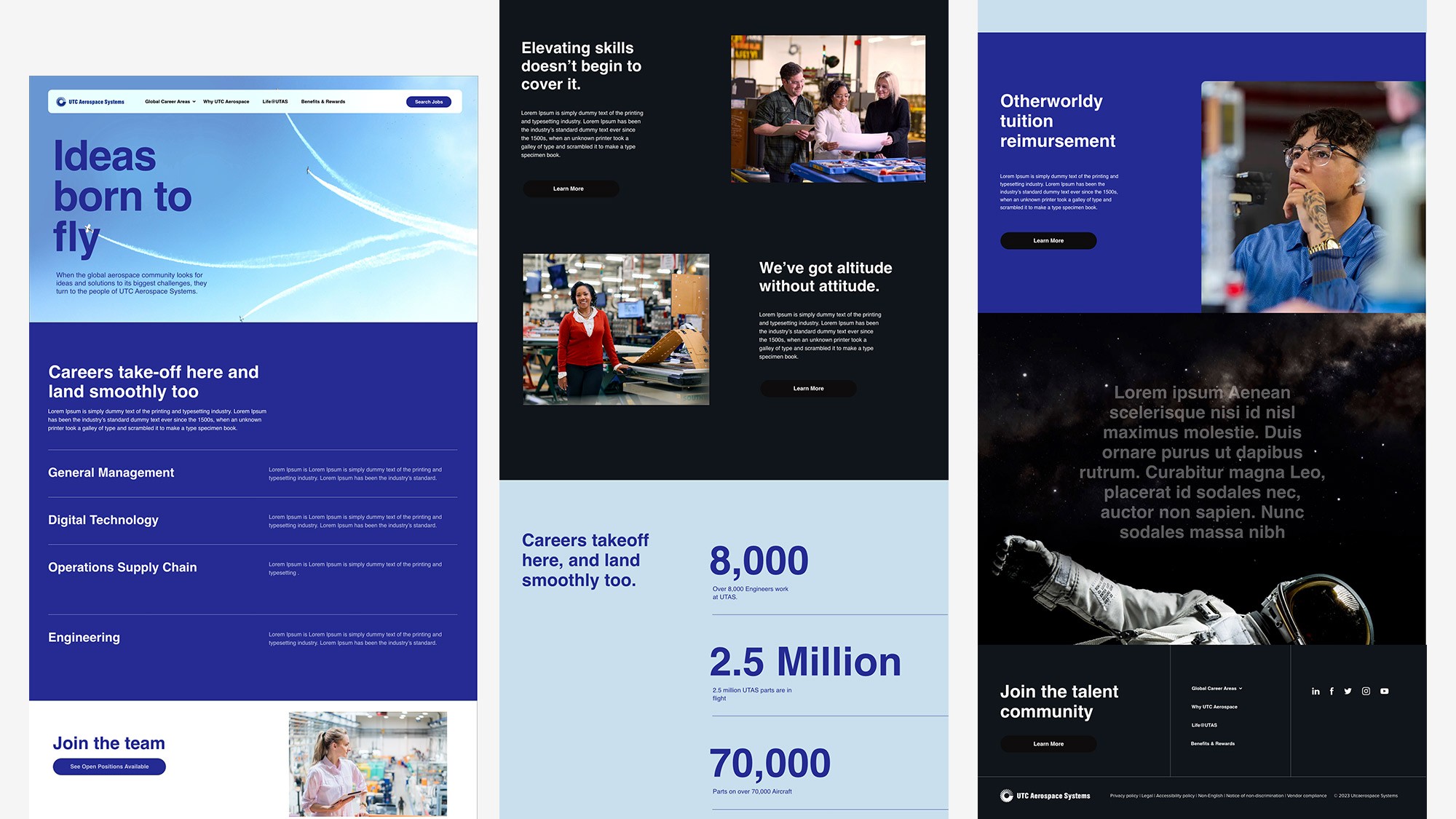Open the Engineering career area row
Screen dimensions: 1456x819
pos(84,638)
